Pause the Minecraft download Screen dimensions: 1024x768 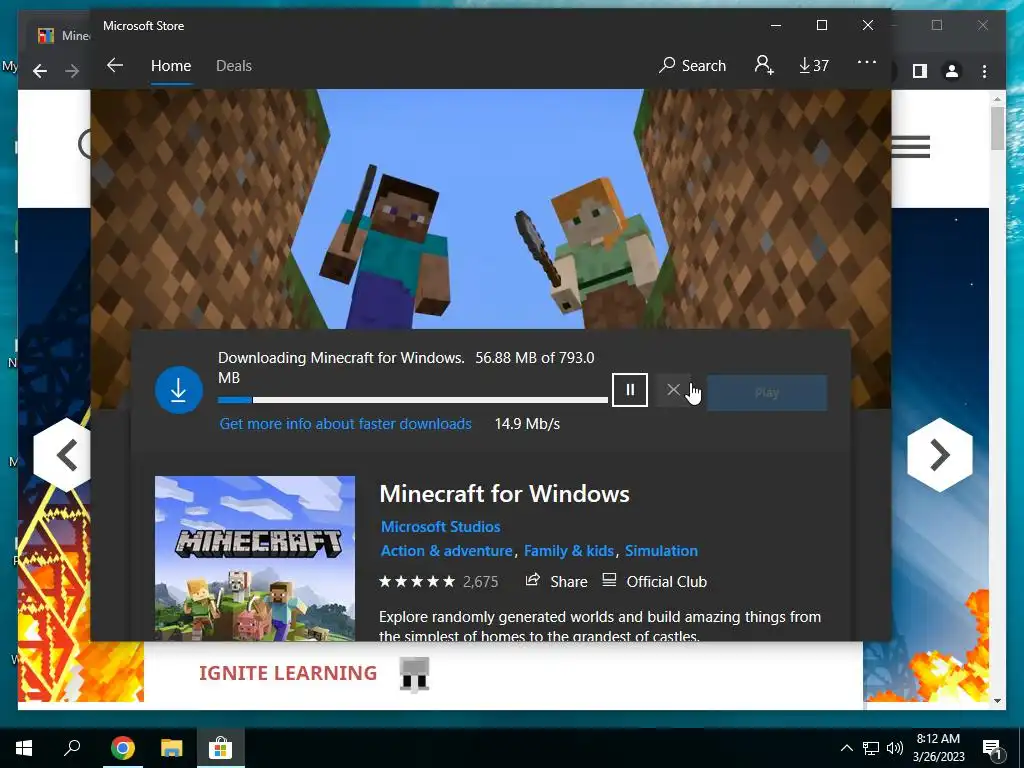630,390
